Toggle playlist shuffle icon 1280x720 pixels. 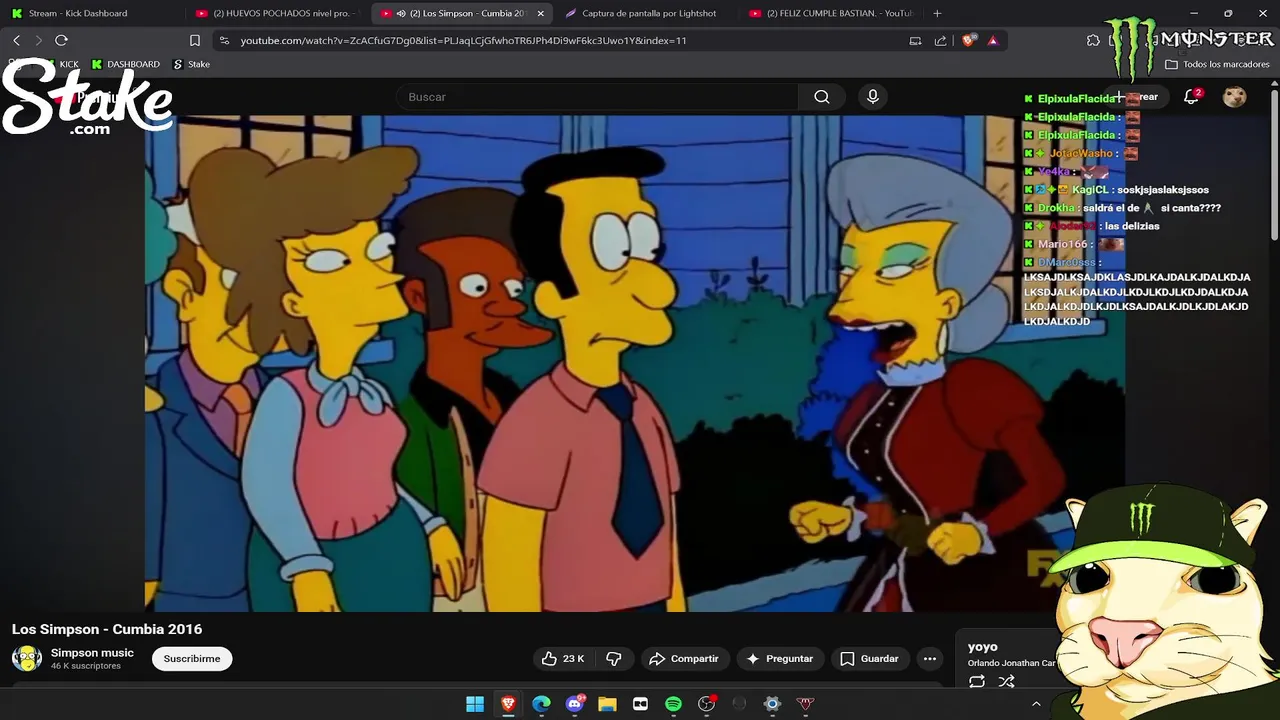(x=1007, y=682)
